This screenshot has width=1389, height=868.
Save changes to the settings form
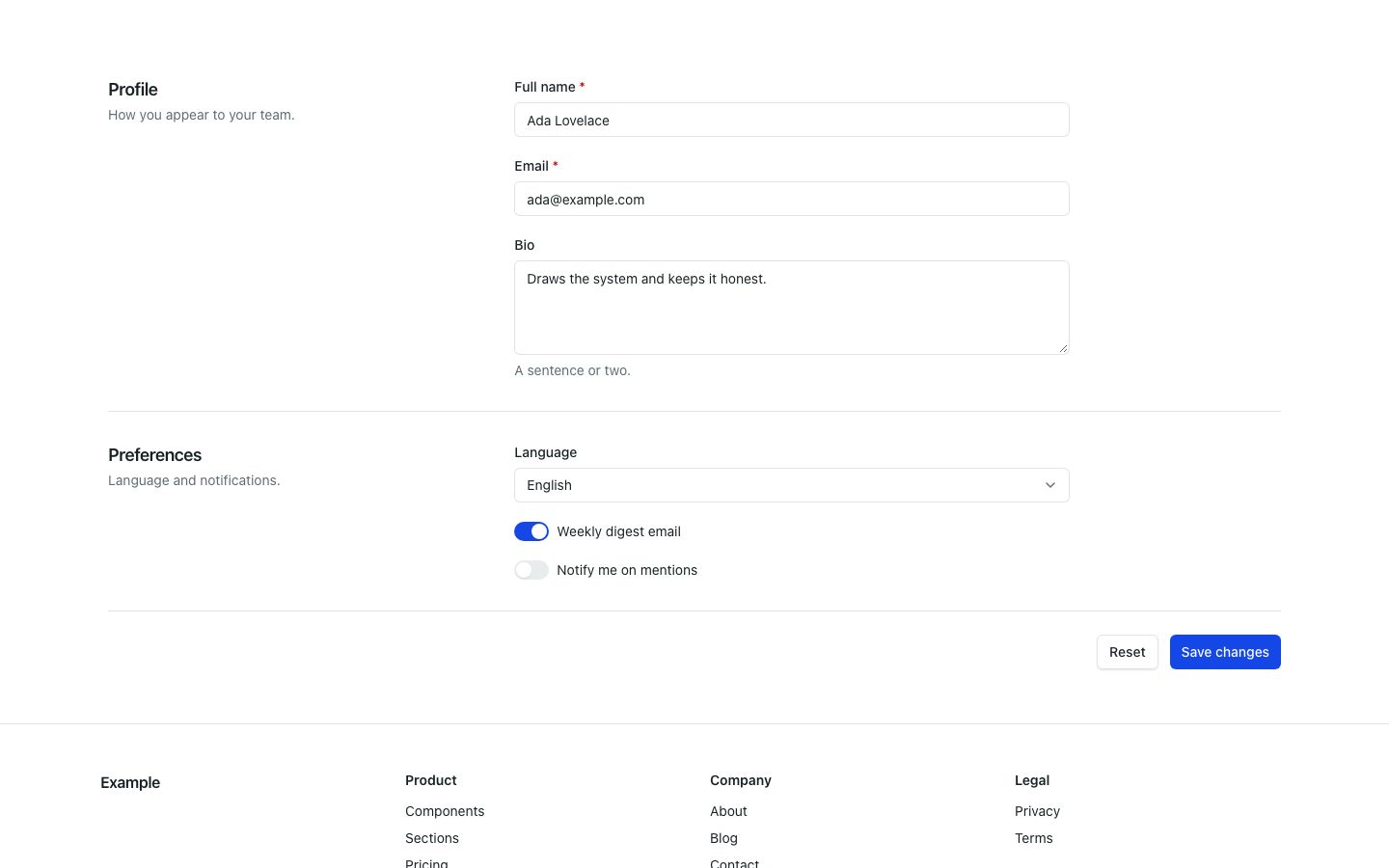coord(1225,652)
